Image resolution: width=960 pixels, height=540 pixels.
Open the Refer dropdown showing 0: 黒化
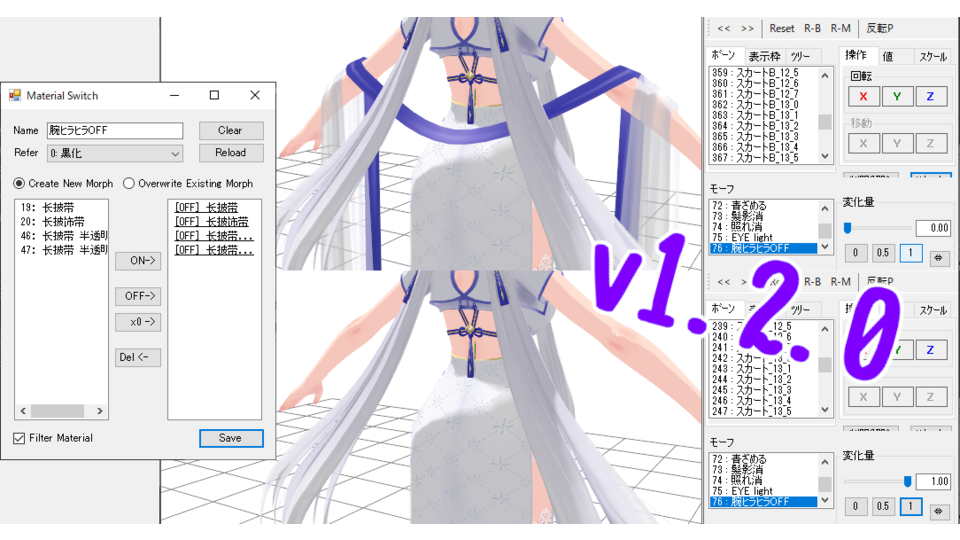click(115, 153)
